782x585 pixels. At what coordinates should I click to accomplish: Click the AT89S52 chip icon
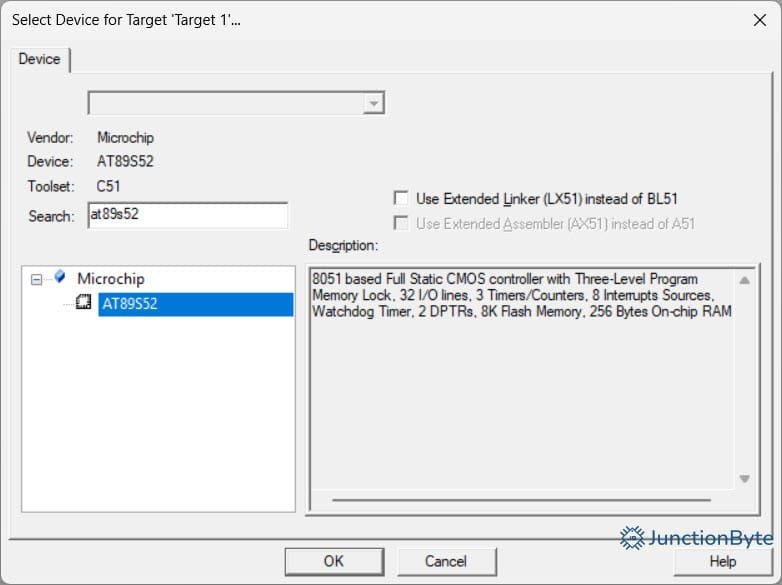coord(84,303)
